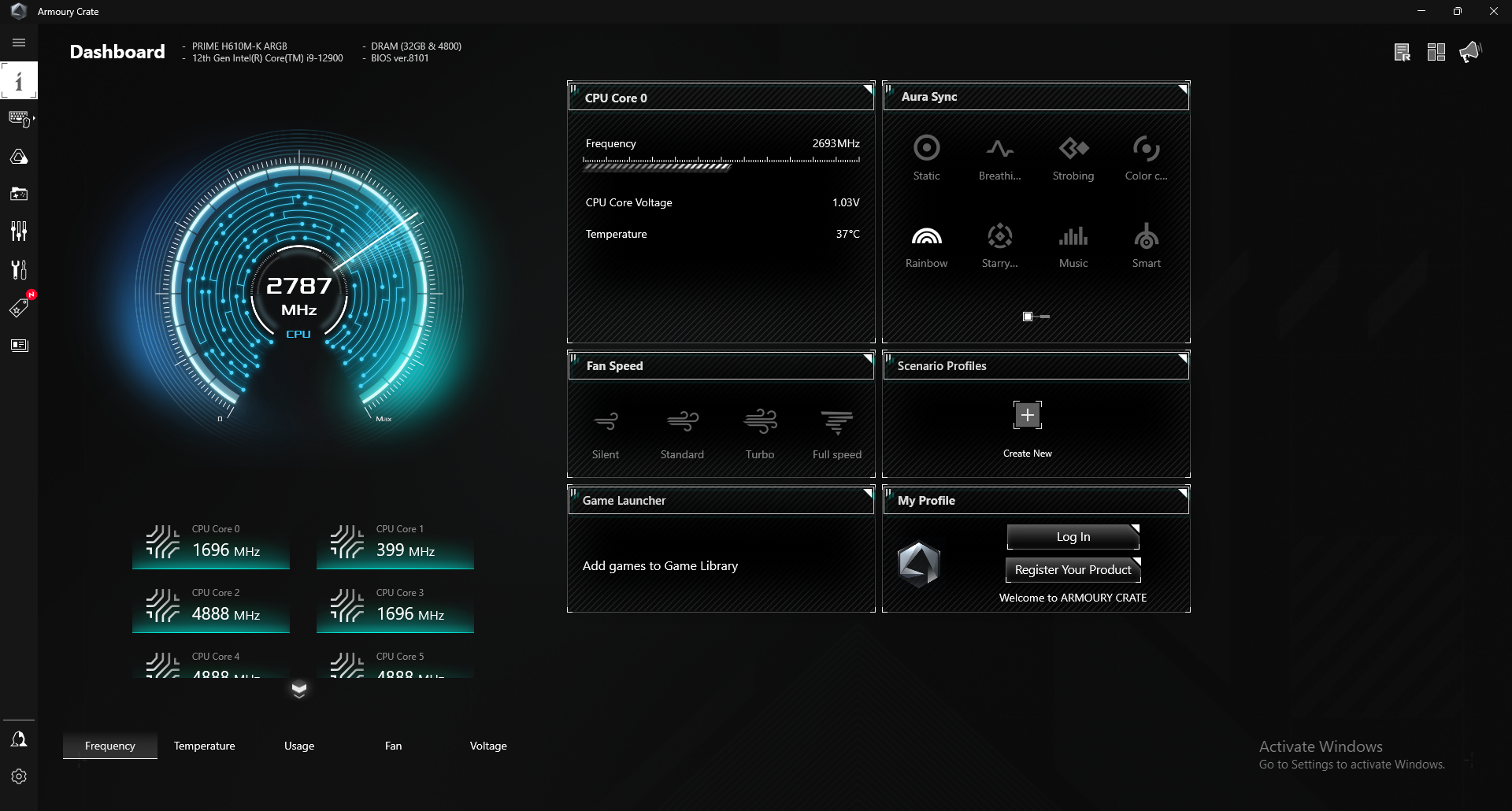The image size is (1512, 811).
Task: Enable Full speed fan mode
Action: point(836,431)
